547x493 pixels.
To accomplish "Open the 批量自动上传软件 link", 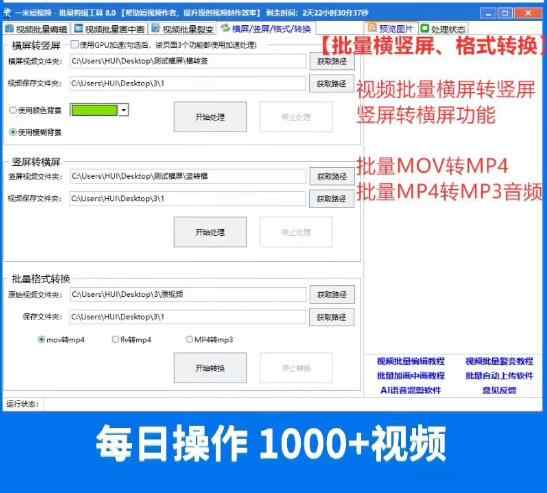I will click(499, 375).
